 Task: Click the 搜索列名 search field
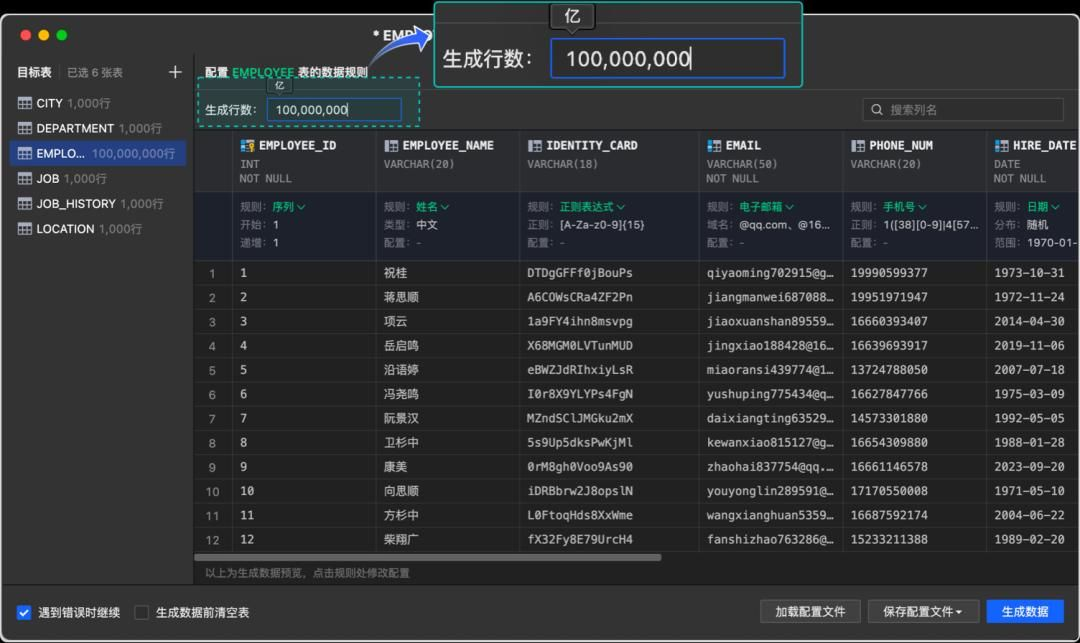962,109
